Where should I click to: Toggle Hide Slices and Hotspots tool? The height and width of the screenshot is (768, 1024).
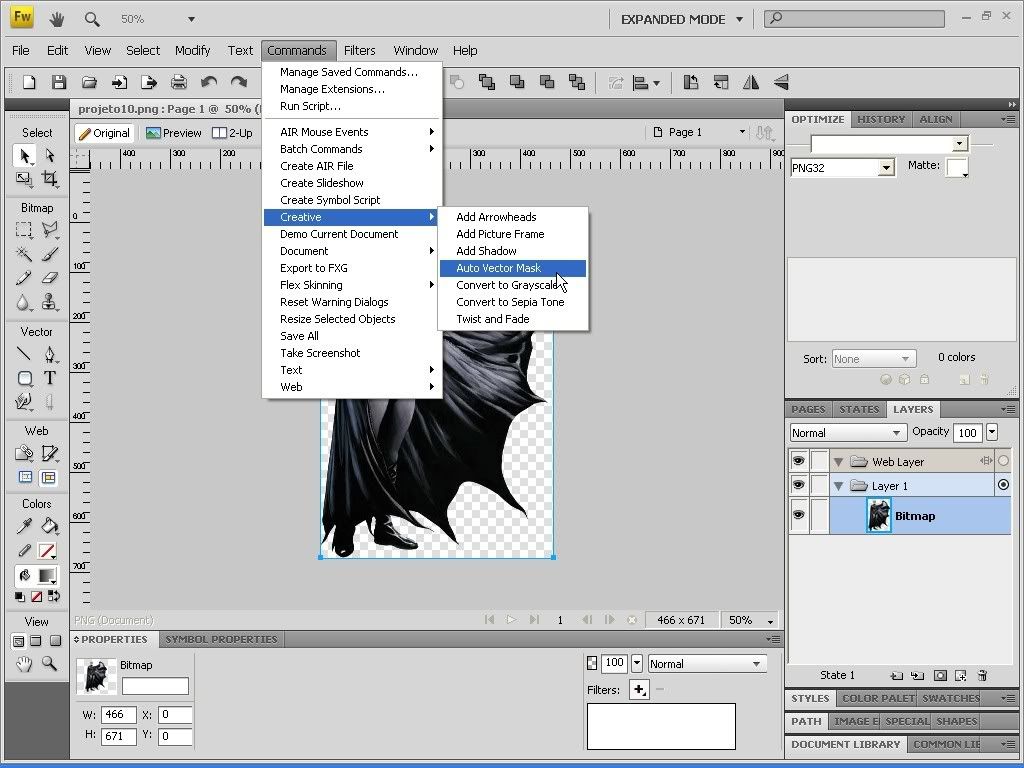[25, 477]
